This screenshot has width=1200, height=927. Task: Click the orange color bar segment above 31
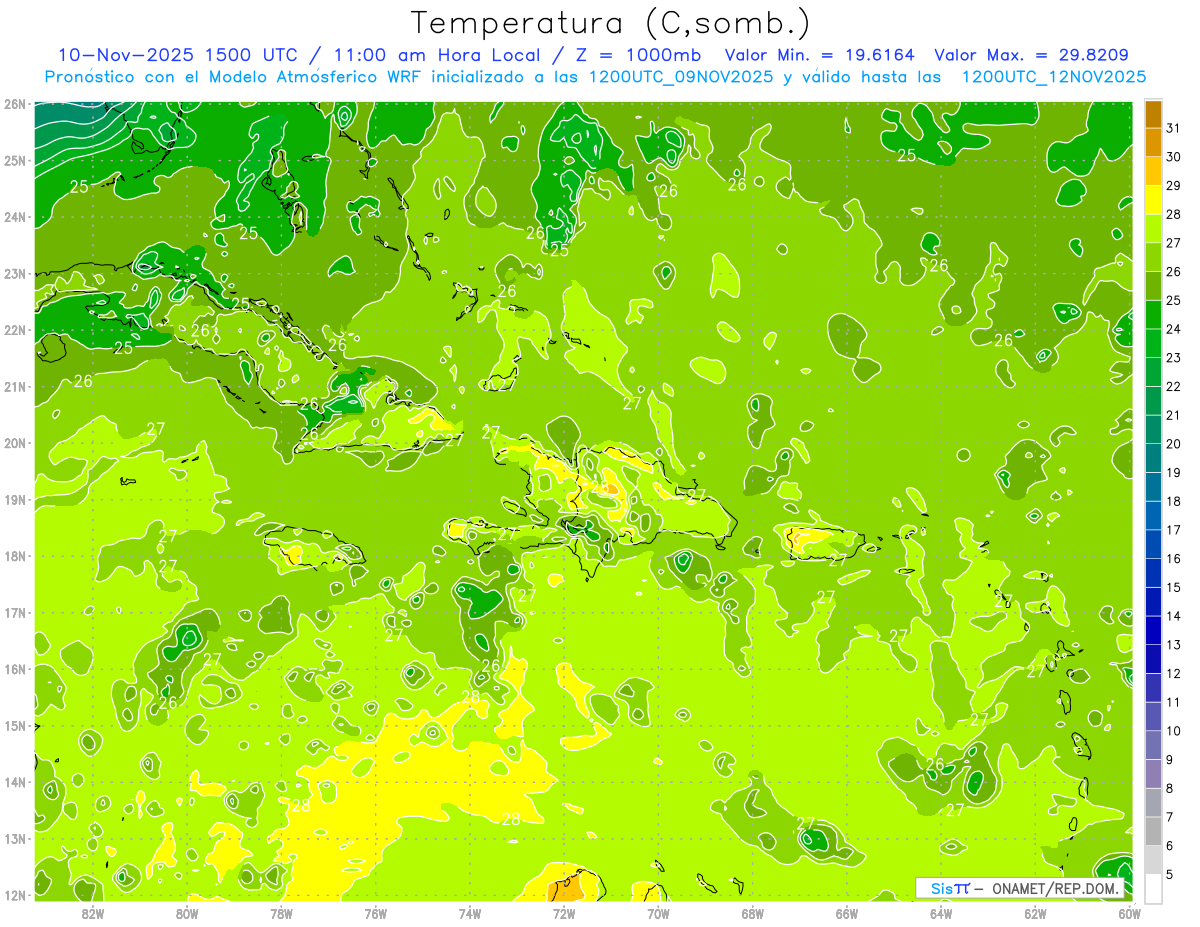(x=1153, y=114)
